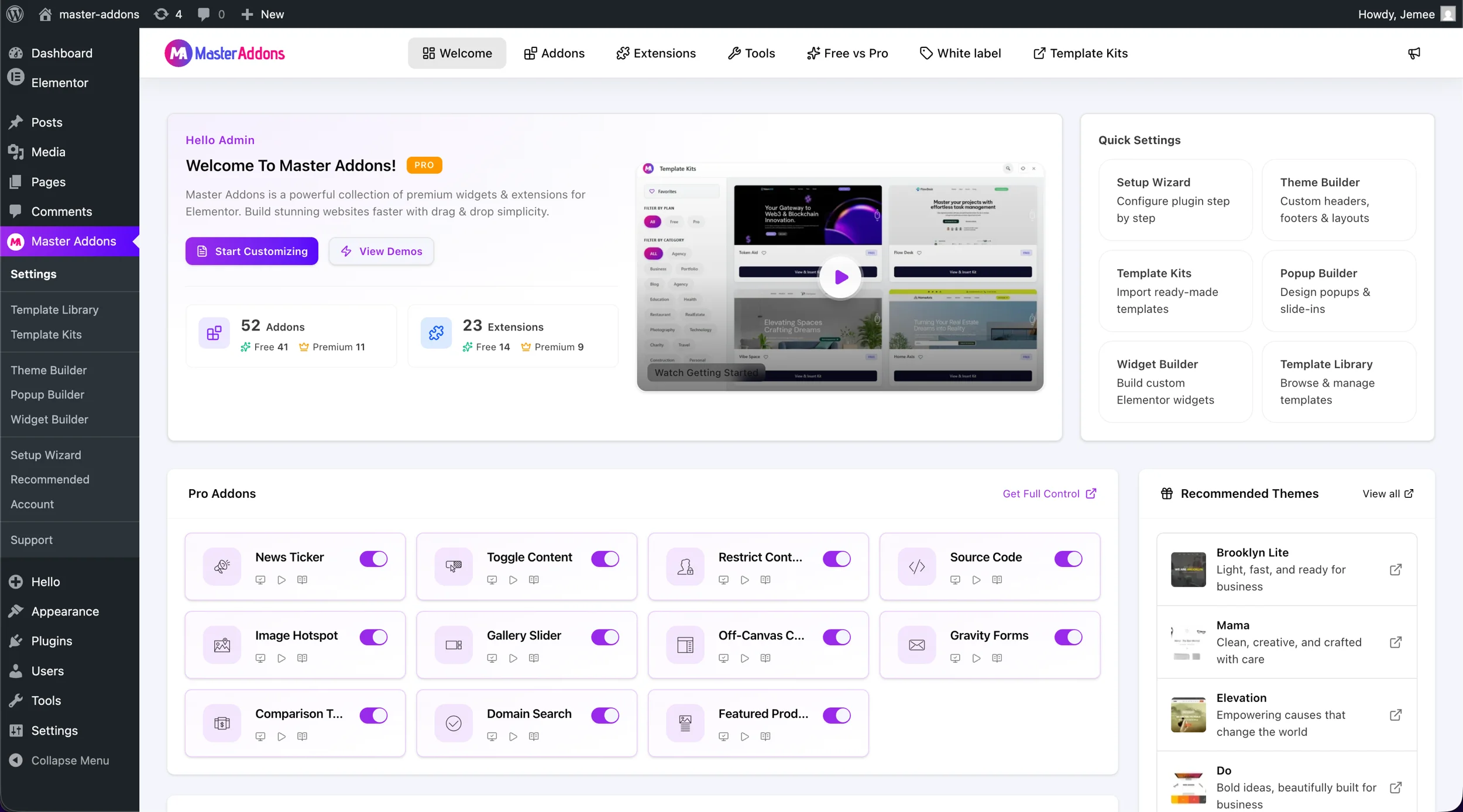The image size is (1463, 812).
Task: Click View all recommended themes link
Action: point(1388,494)
